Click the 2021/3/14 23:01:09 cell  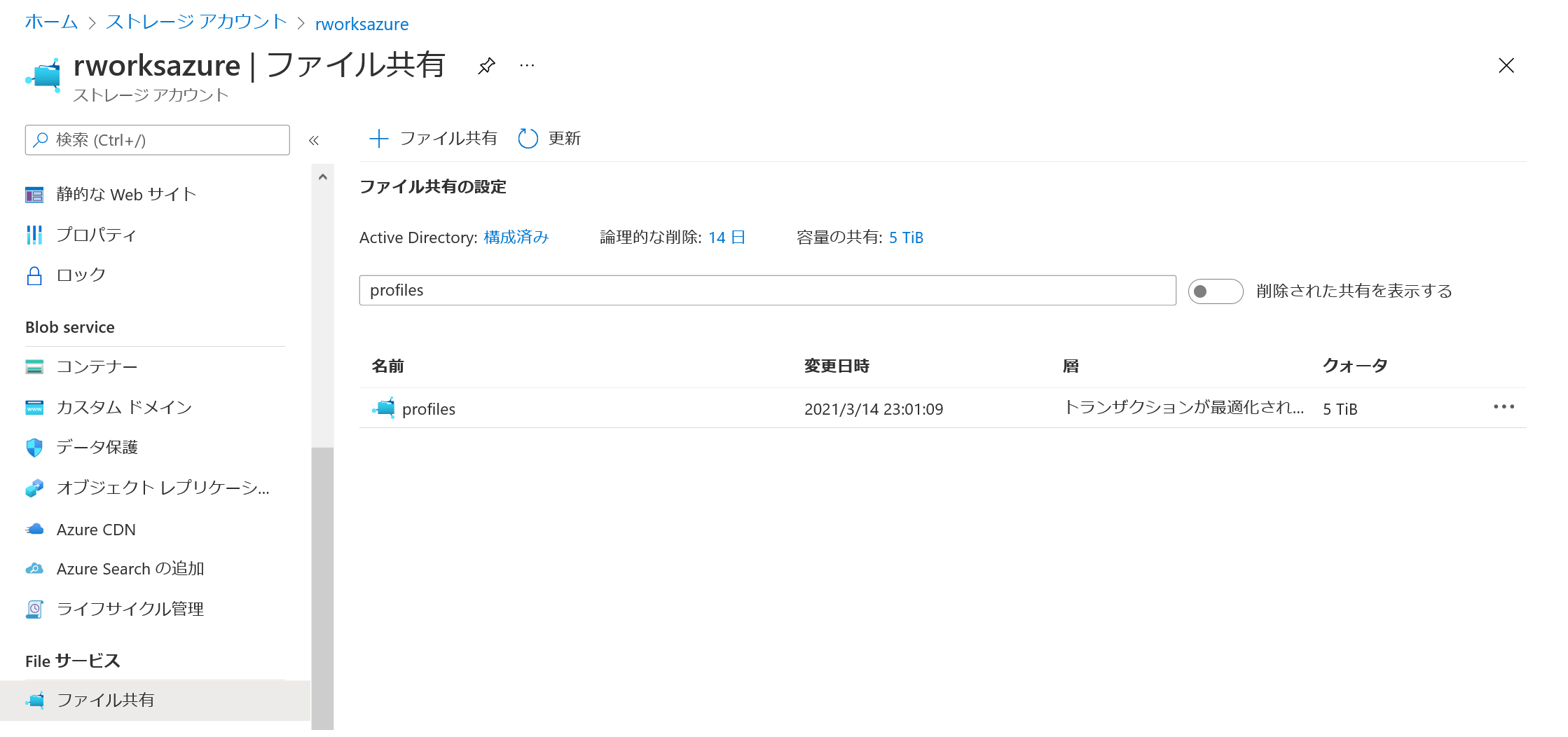point(874,409)
